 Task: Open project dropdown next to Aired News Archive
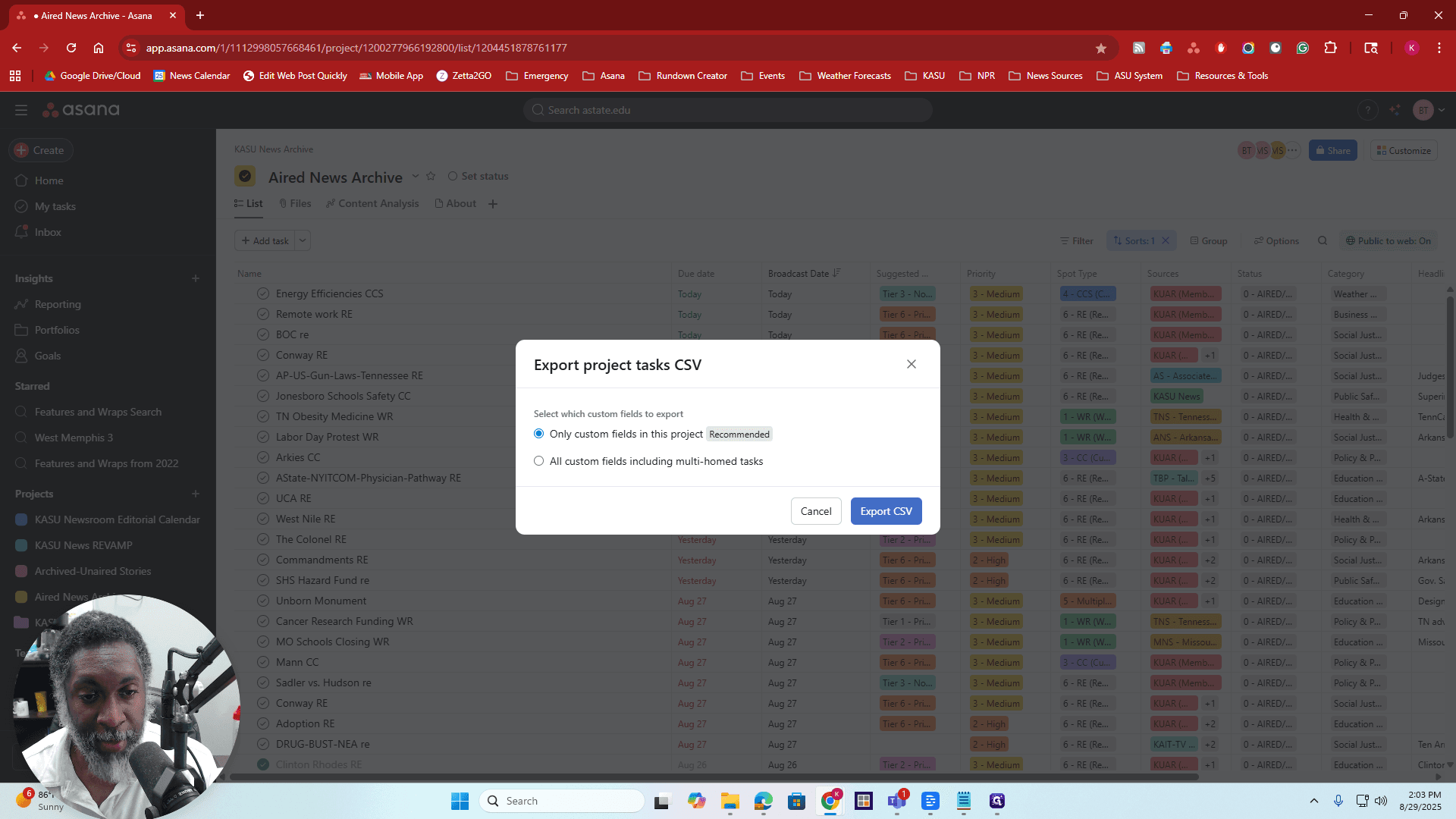point(416,176)
